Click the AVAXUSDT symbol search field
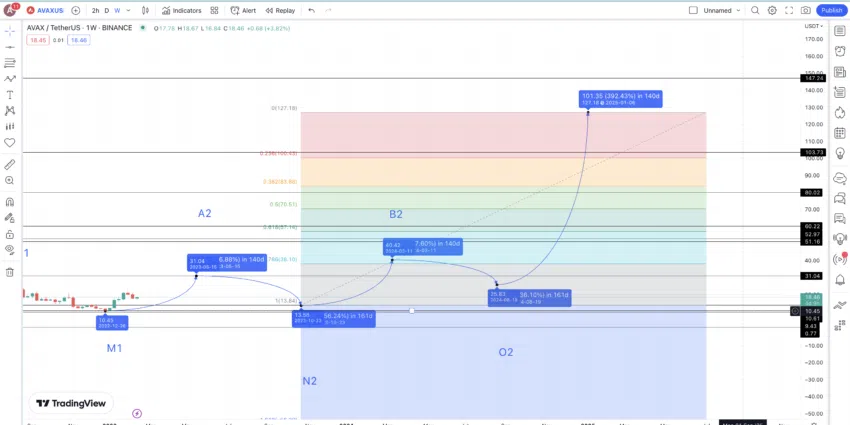The width and height of the screenshot is (850, 425). click(x=50, y=10)
